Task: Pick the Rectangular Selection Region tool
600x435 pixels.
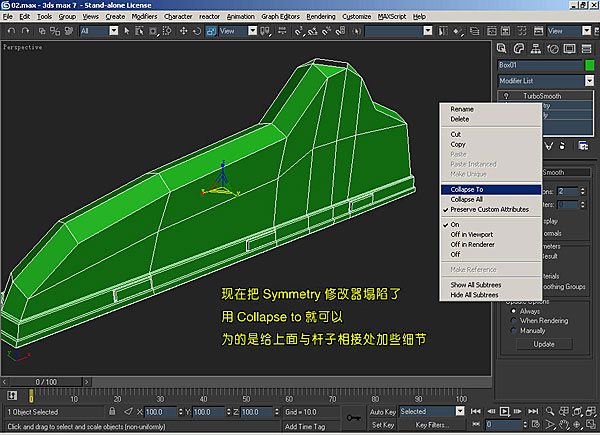Action: click(x=153, y=31)
